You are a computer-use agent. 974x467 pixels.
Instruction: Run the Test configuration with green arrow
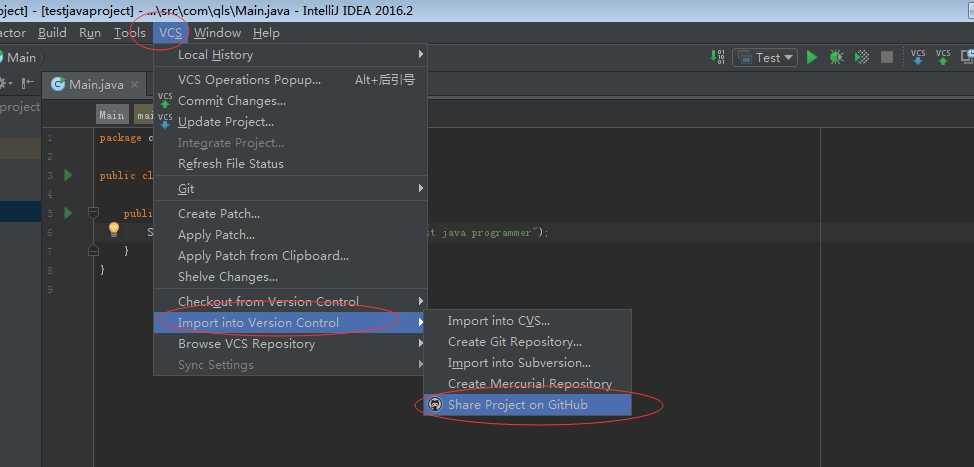tap(811, 57)
